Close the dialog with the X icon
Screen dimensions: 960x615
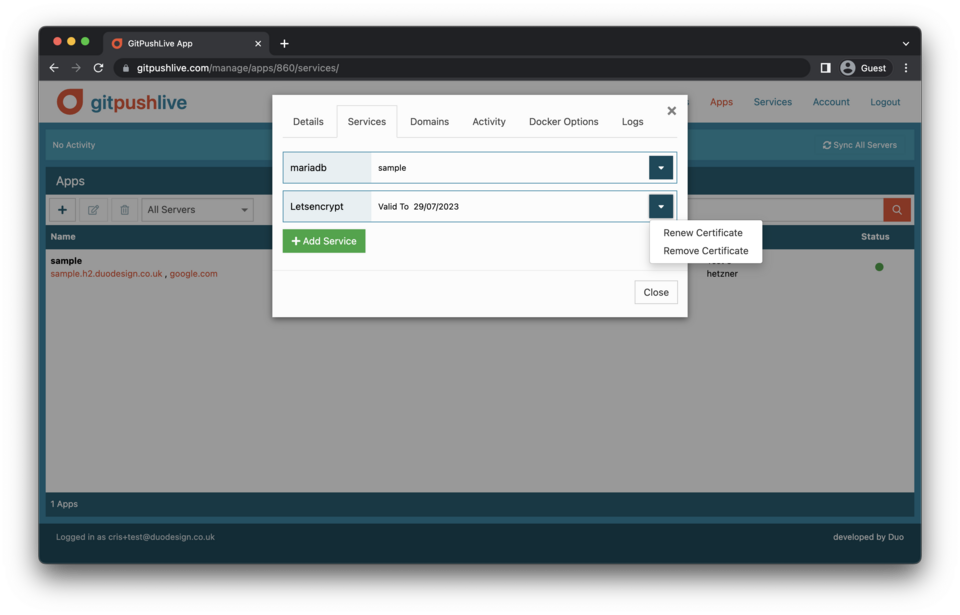(672, 111)
